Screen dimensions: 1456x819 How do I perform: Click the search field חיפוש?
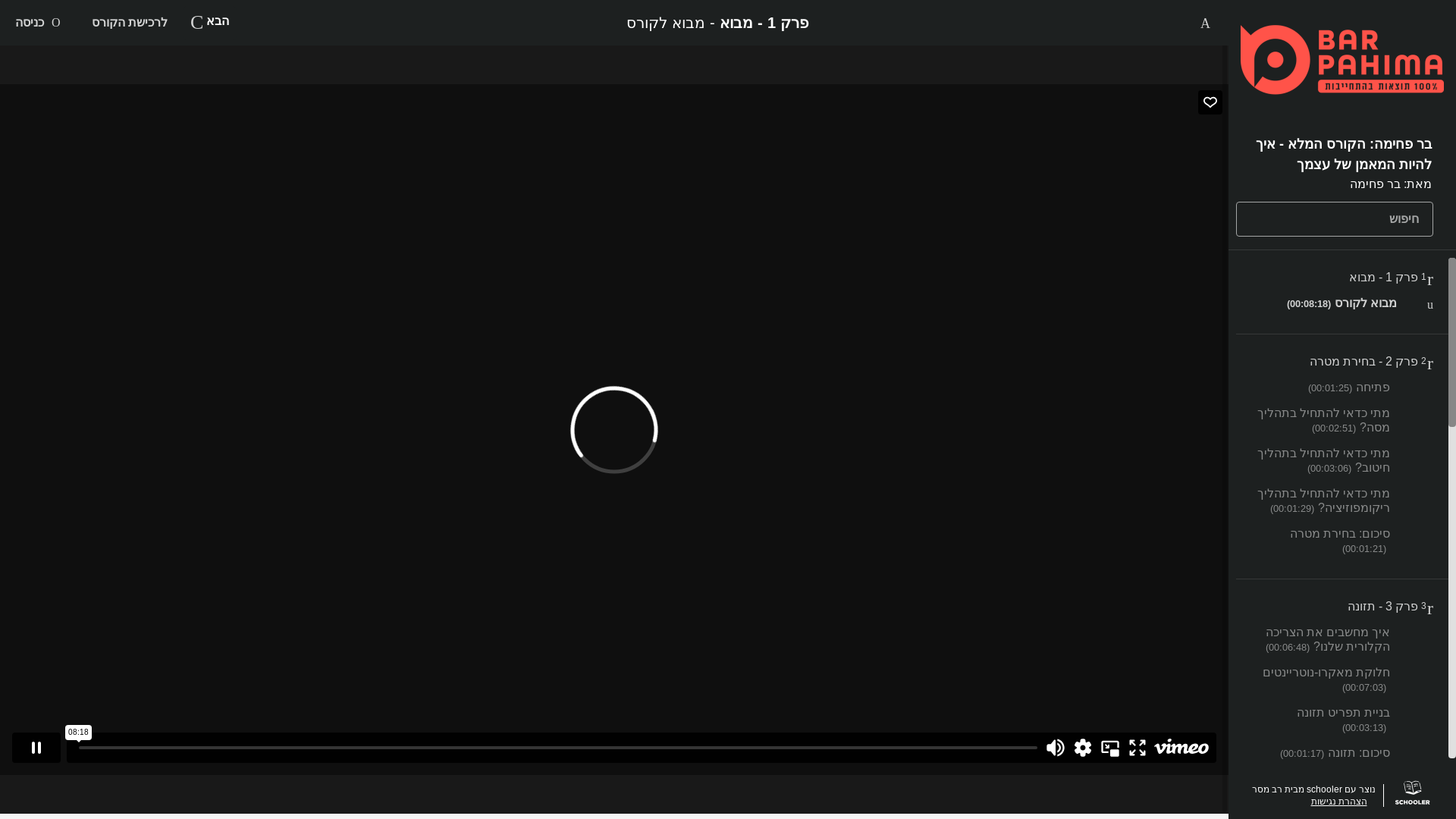tap(1335, 219)
